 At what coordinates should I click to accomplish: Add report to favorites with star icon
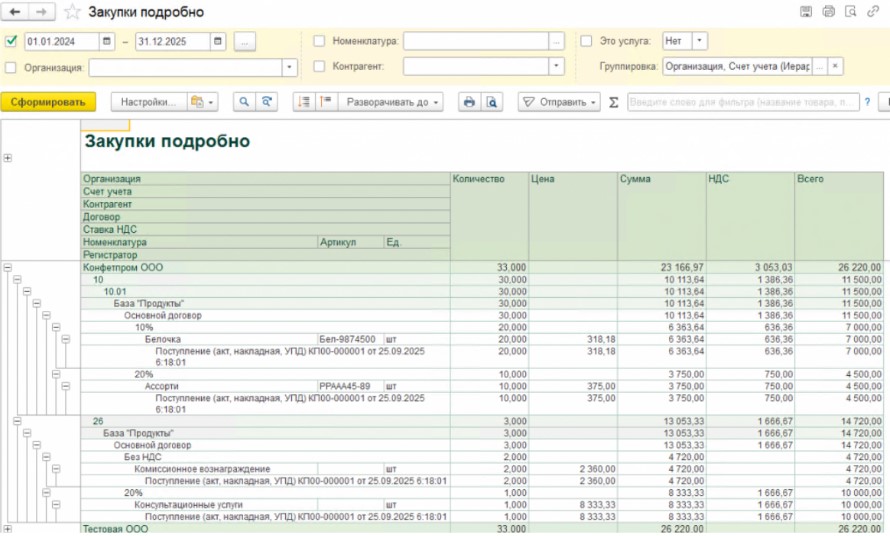(x=72, y=12)
